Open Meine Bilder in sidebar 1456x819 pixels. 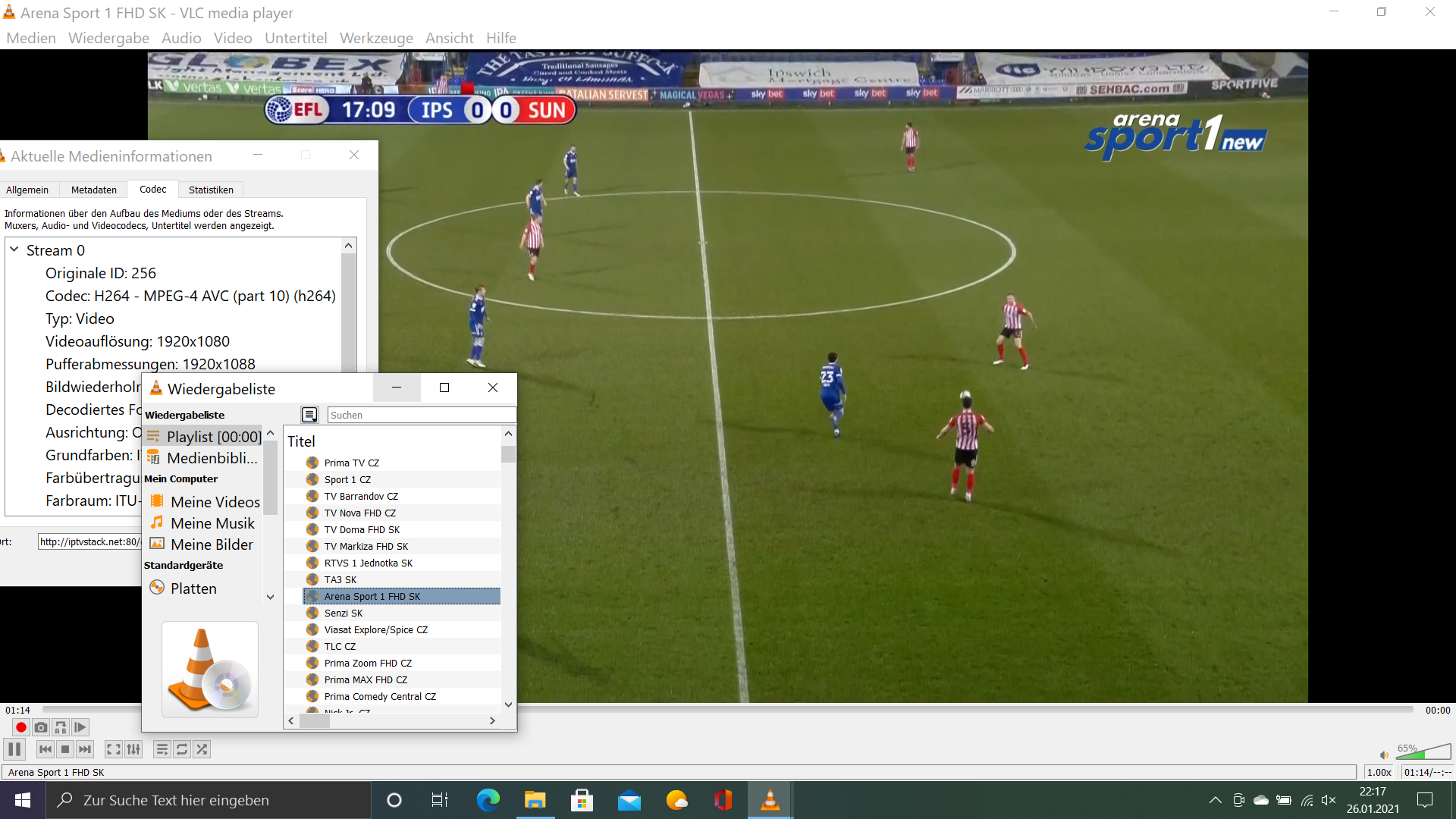tap(203, 544)
